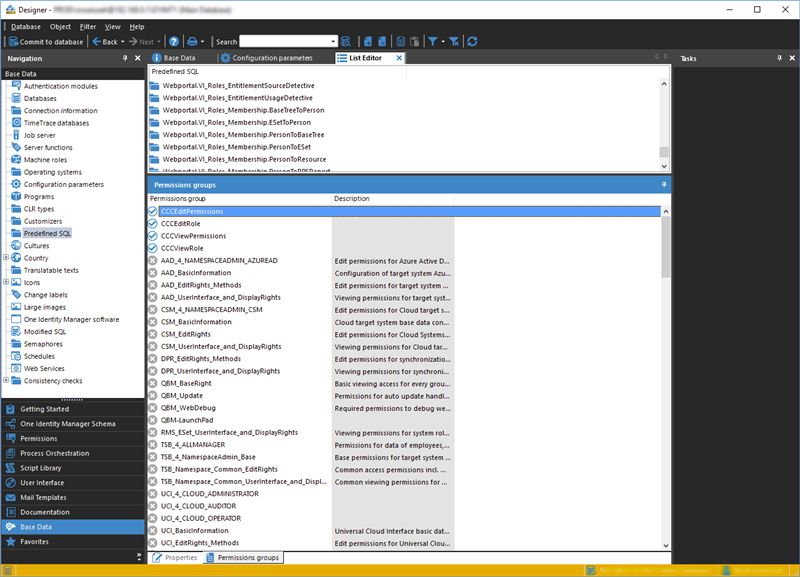Expand the Country tree node

click(x=7, y=258)
